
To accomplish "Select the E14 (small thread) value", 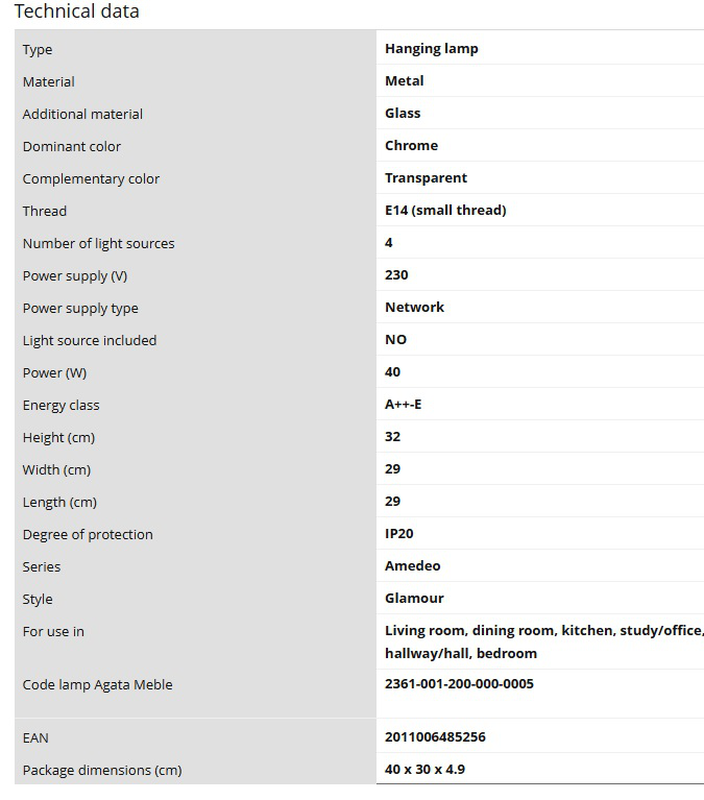I will point(445,210).
